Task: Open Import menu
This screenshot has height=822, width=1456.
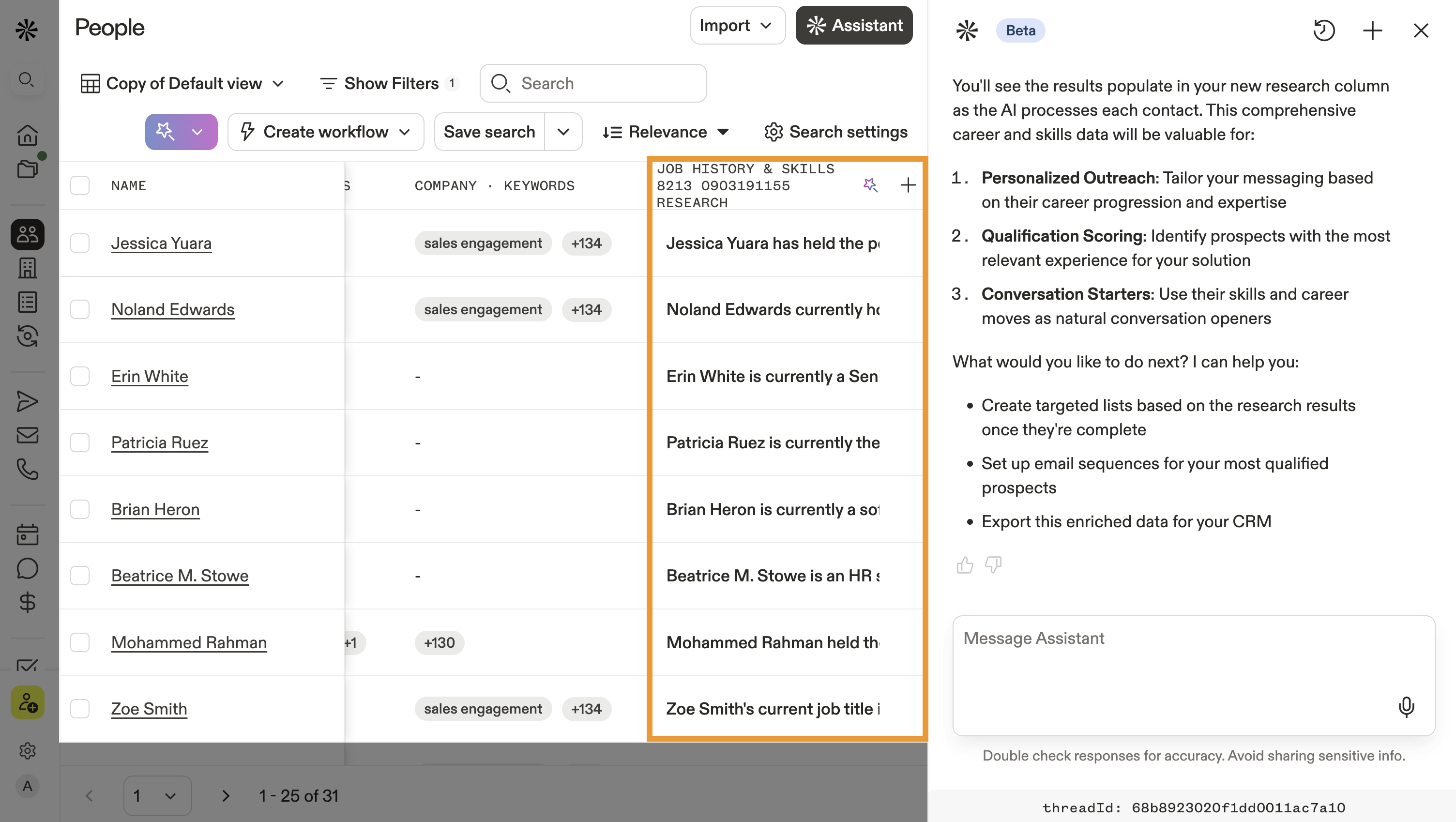Action: 737,26
